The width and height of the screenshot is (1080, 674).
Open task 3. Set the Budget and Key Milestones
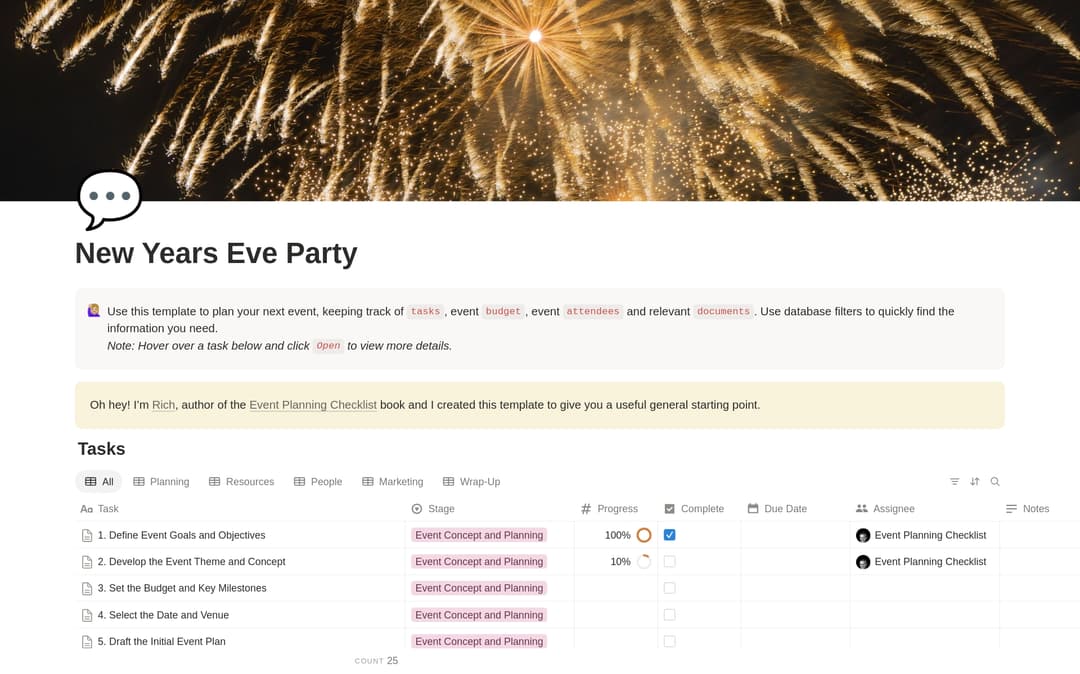(x=182, y=588)
